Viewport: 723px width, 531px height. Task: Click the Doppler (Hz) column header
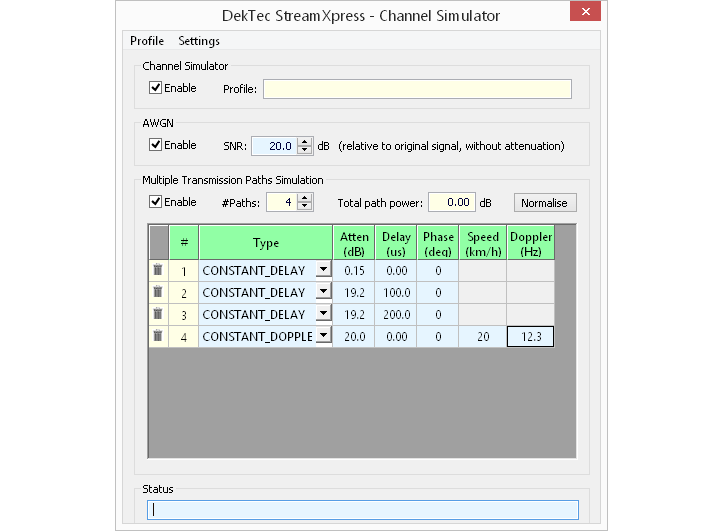(x=531, y=242)
